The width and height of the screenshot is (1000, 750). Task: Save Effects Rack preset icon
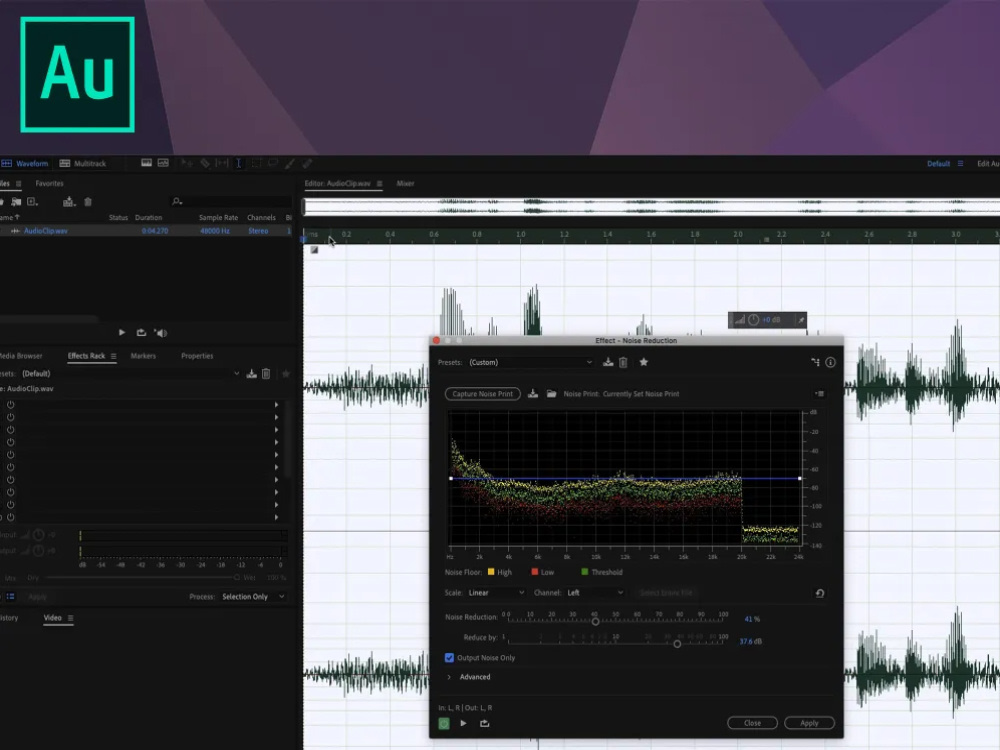tap(251, 374)
